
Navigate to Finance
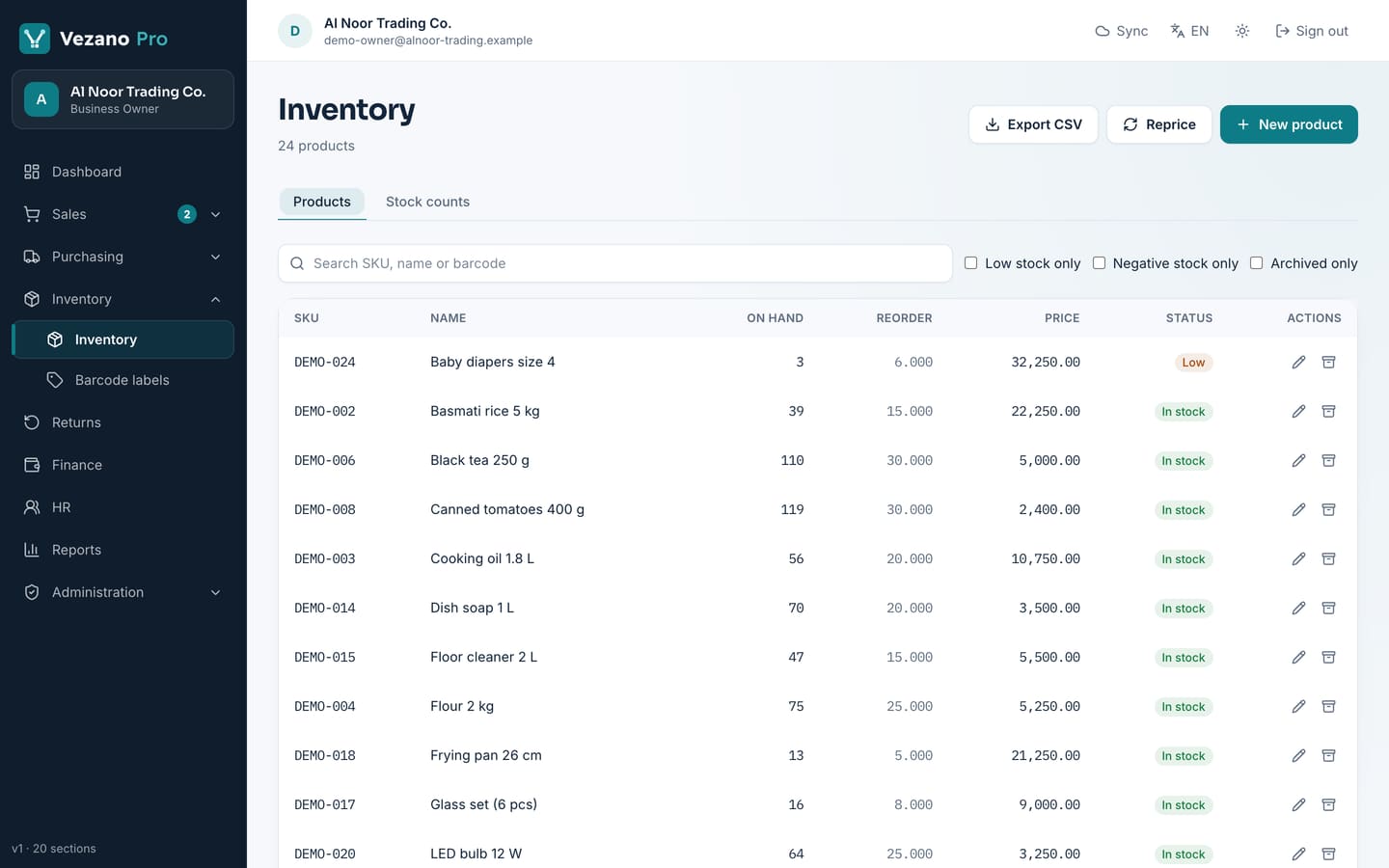coord(123,465)
